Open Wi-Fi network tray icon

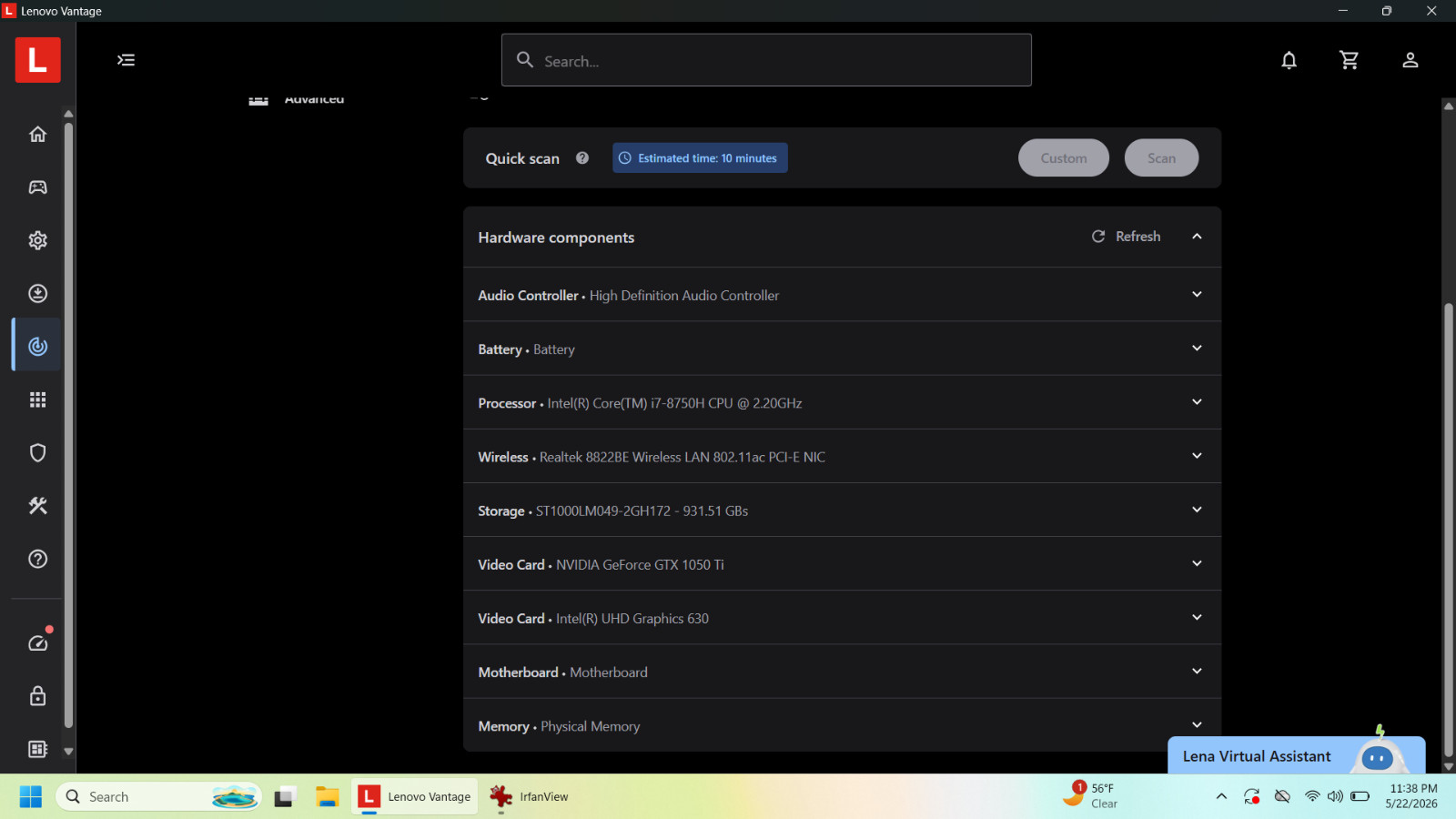[1311, 796]
